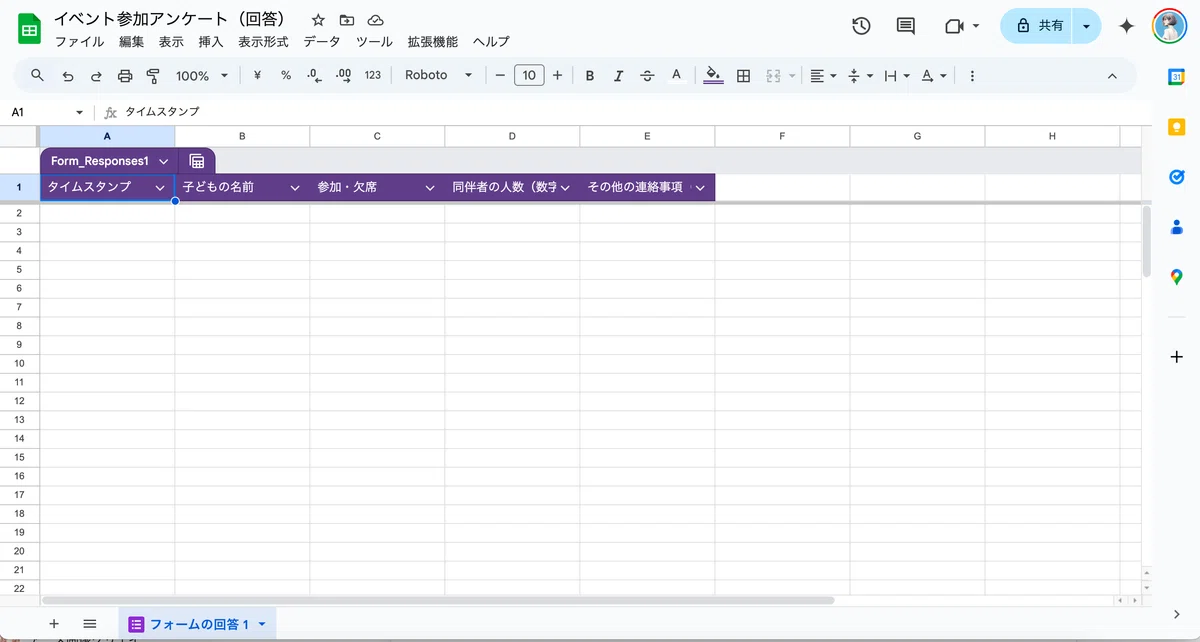Open the Keep side panel

[x=1177, y=126]
